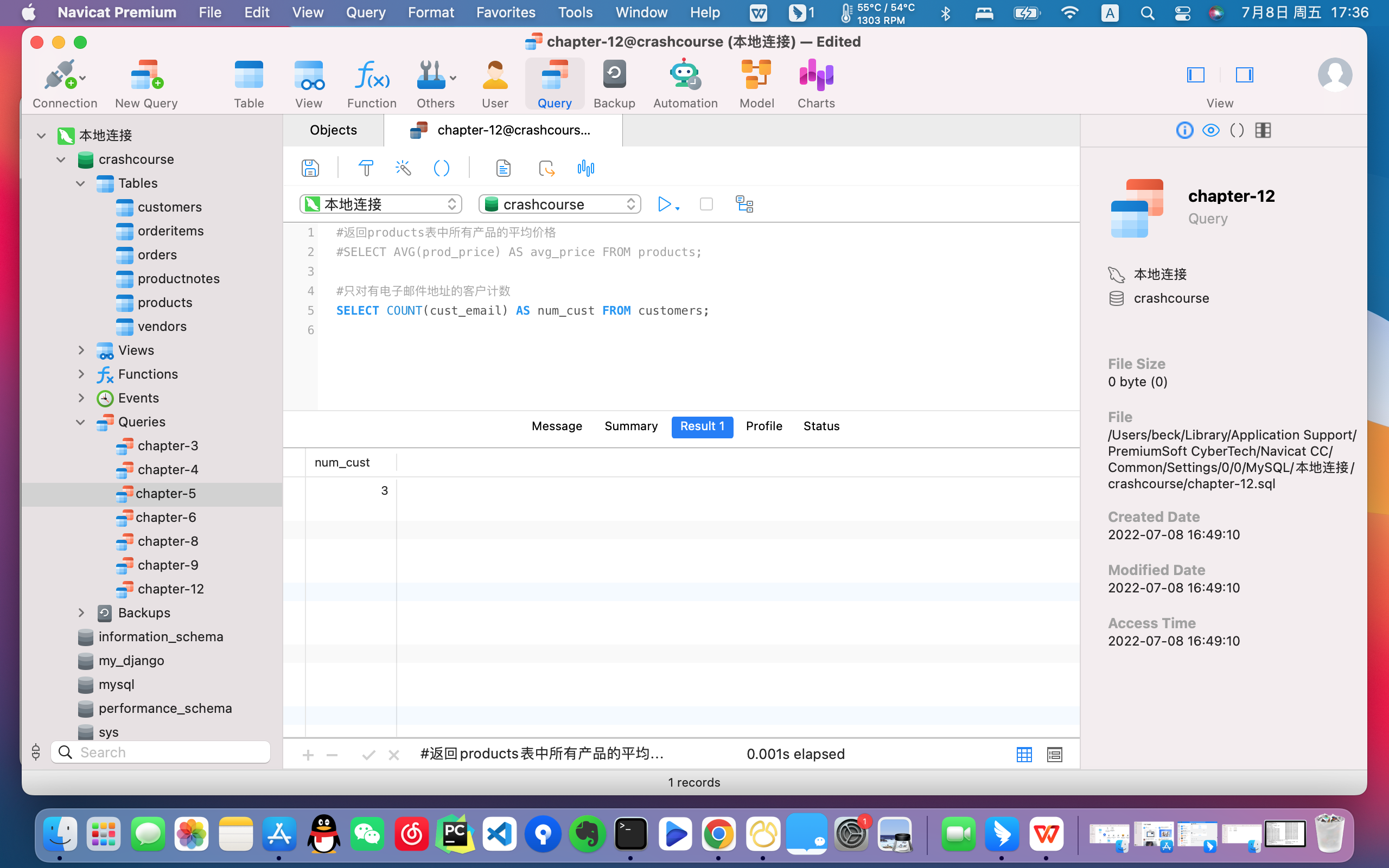Open the Tools menu
Screen dimensions: 1389x868
[x=575, y=12]
